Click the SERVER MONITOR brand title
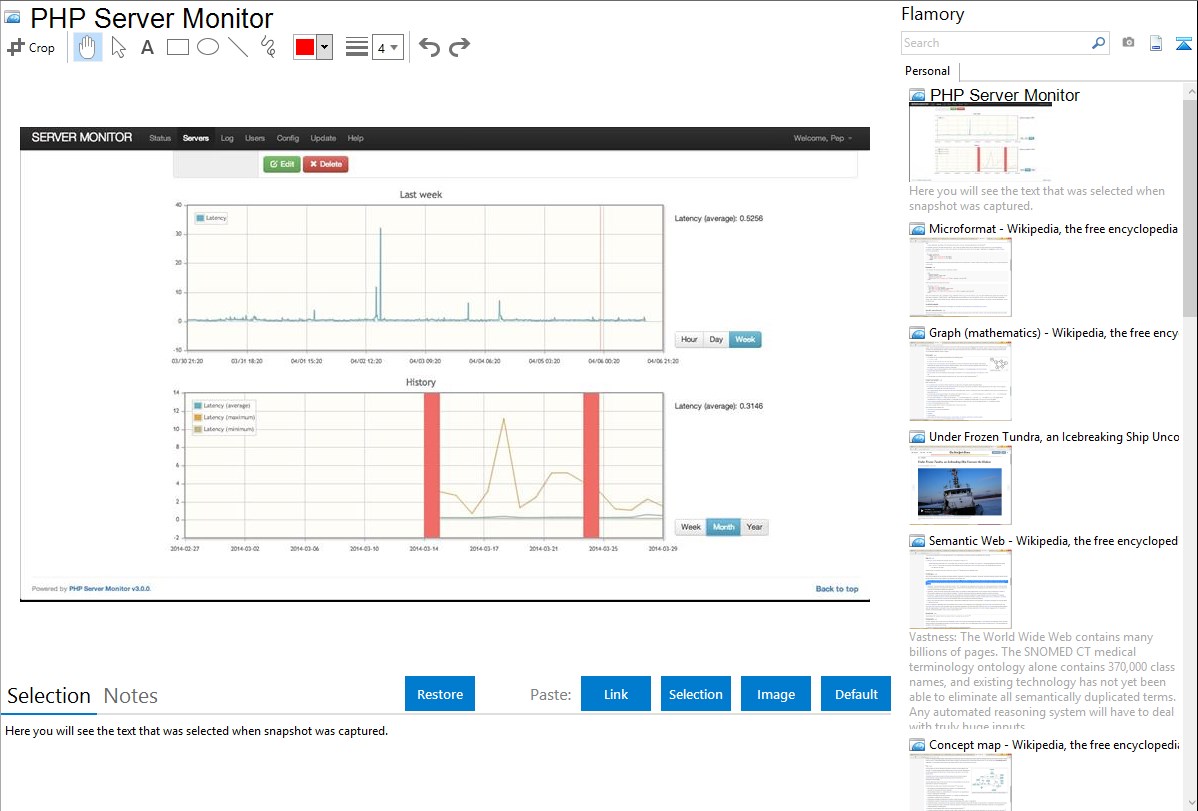Screen dimensions: 1198x811 click(x=82, y=138)
